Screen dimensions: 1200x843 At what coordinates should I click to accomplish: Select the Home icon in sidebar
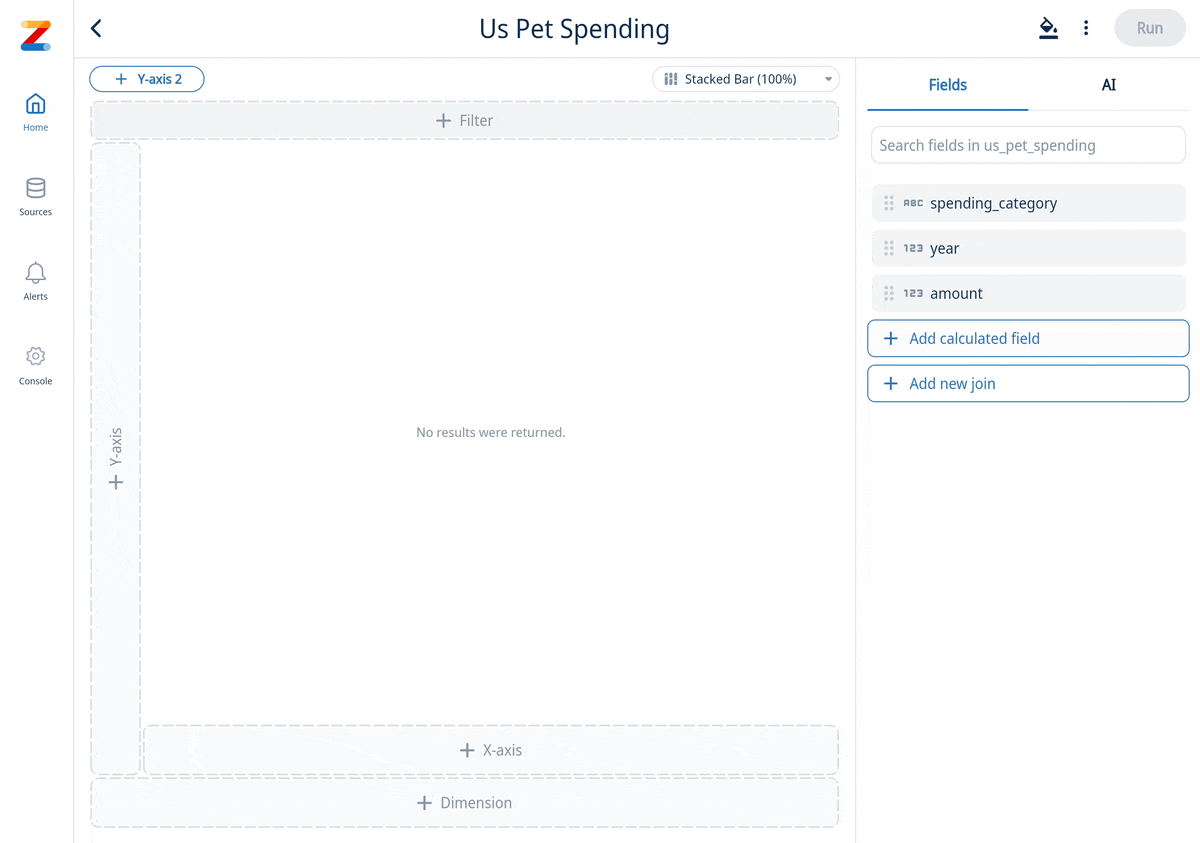pos(35,102)
